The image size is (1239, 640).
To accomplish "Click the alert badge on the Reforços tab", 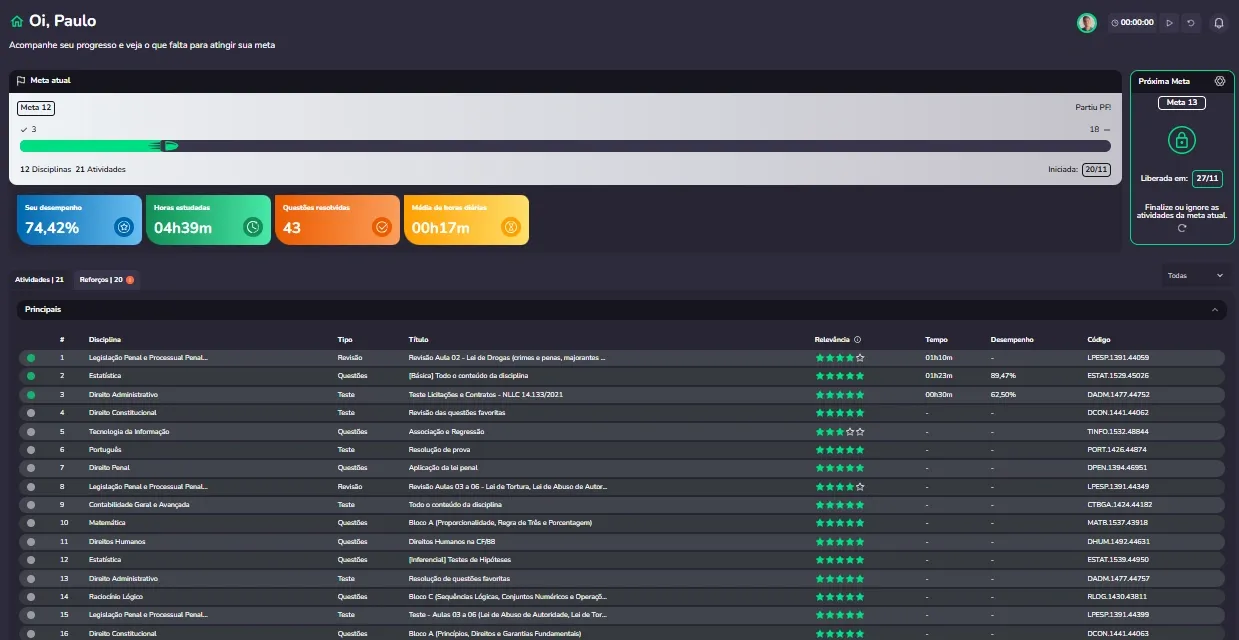I will (130, 279).
